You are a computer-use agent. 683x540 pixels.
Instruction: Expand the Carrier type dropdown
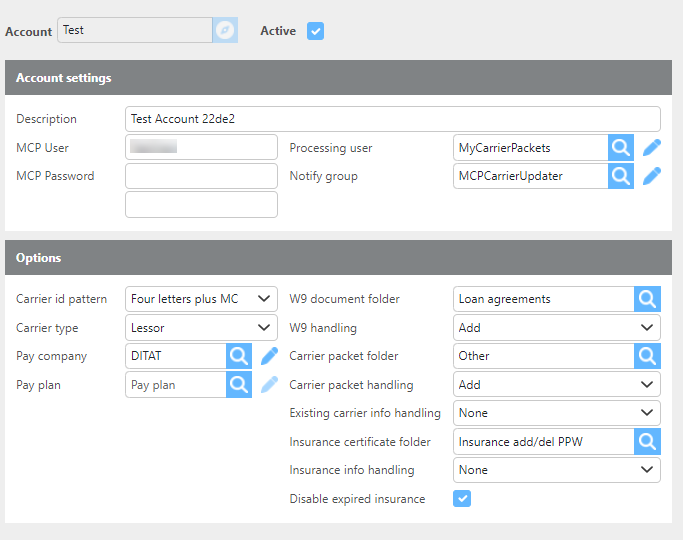(201, 328)
